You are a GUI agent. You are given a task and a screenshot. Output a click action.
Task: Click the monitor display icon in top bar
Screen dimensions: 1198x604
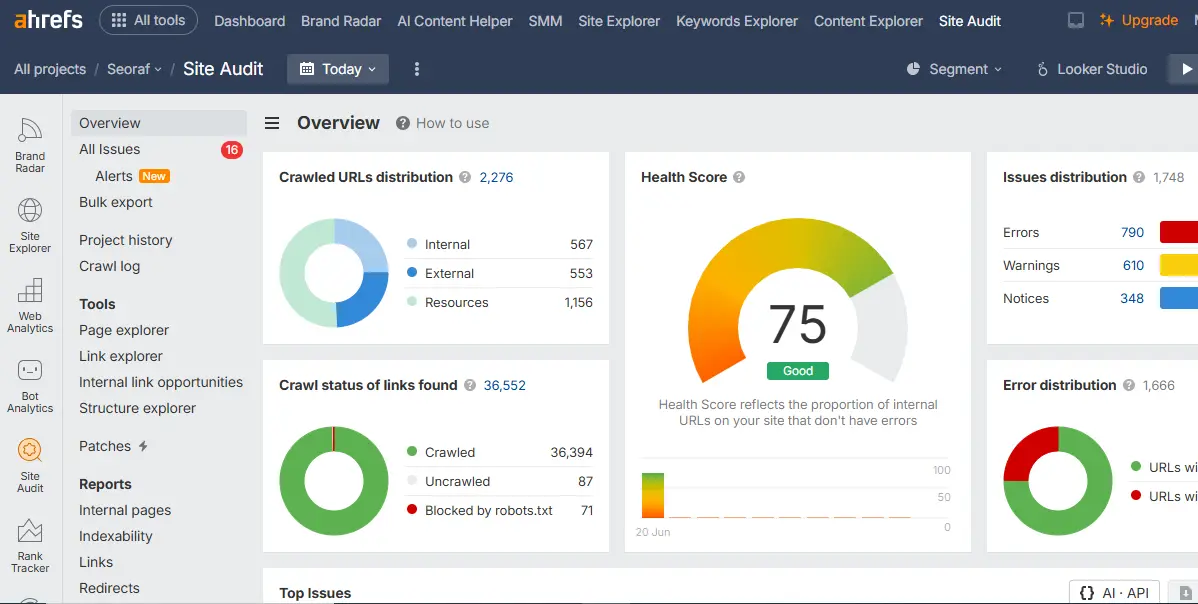tap(1076, 21)
